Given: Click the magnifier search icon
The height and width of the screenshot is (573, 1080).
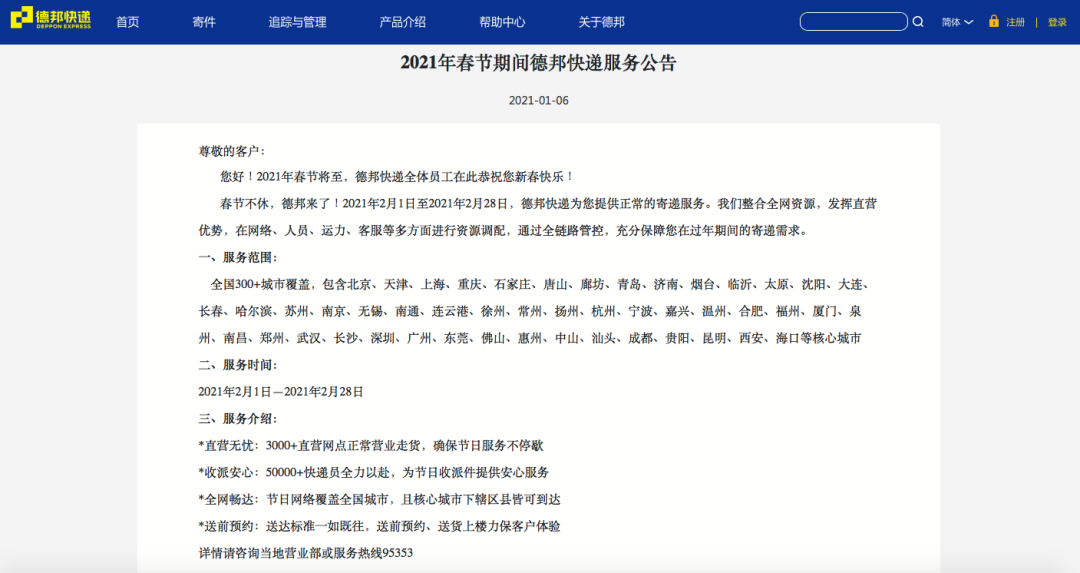Looking at the screenshot, I should (918, 21).
